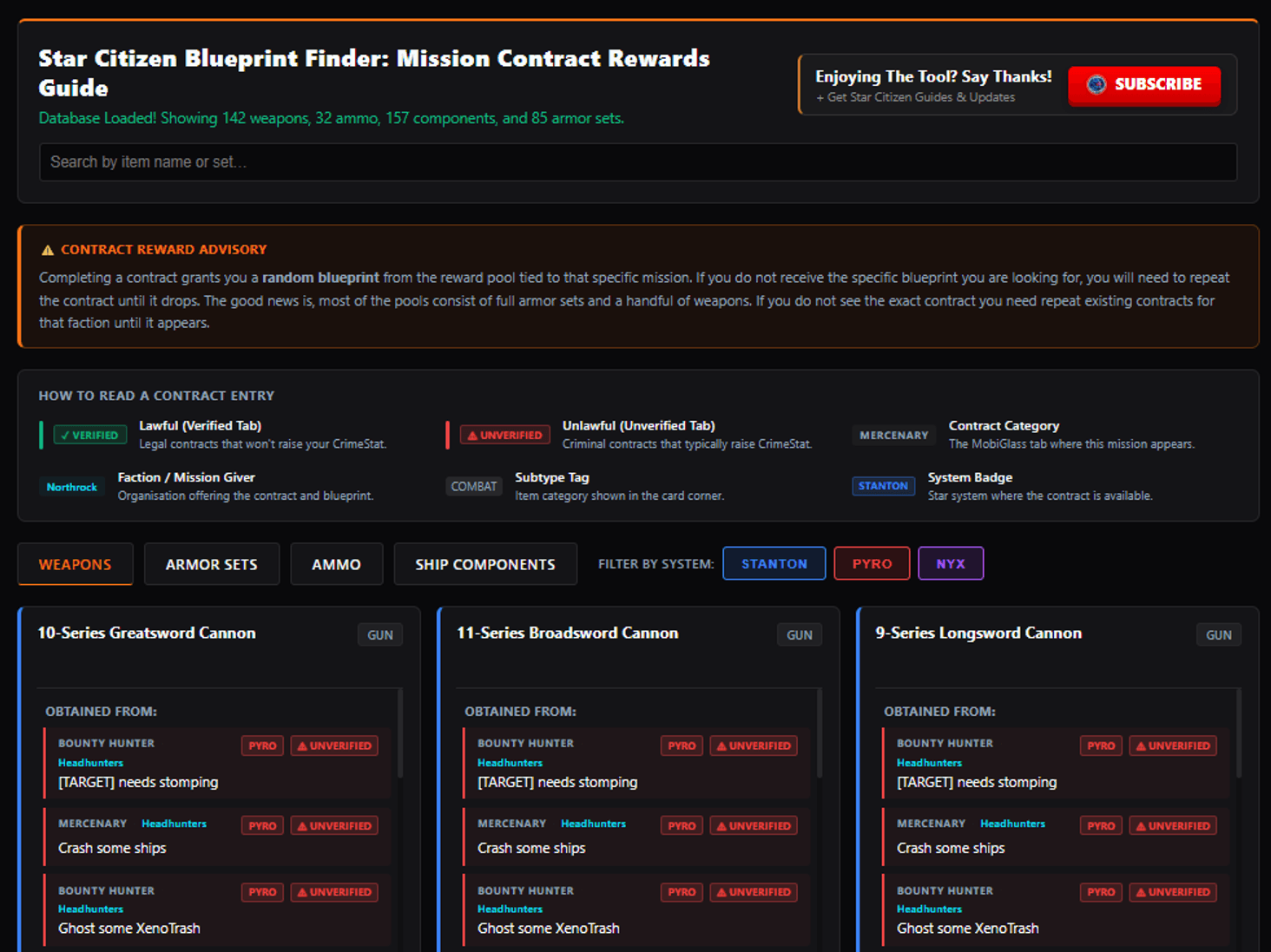Screen dimensions: 1271x952
Task: Click Unverified badge on Broadsword 'Crash some ships' contract
Action: [754, 825]
